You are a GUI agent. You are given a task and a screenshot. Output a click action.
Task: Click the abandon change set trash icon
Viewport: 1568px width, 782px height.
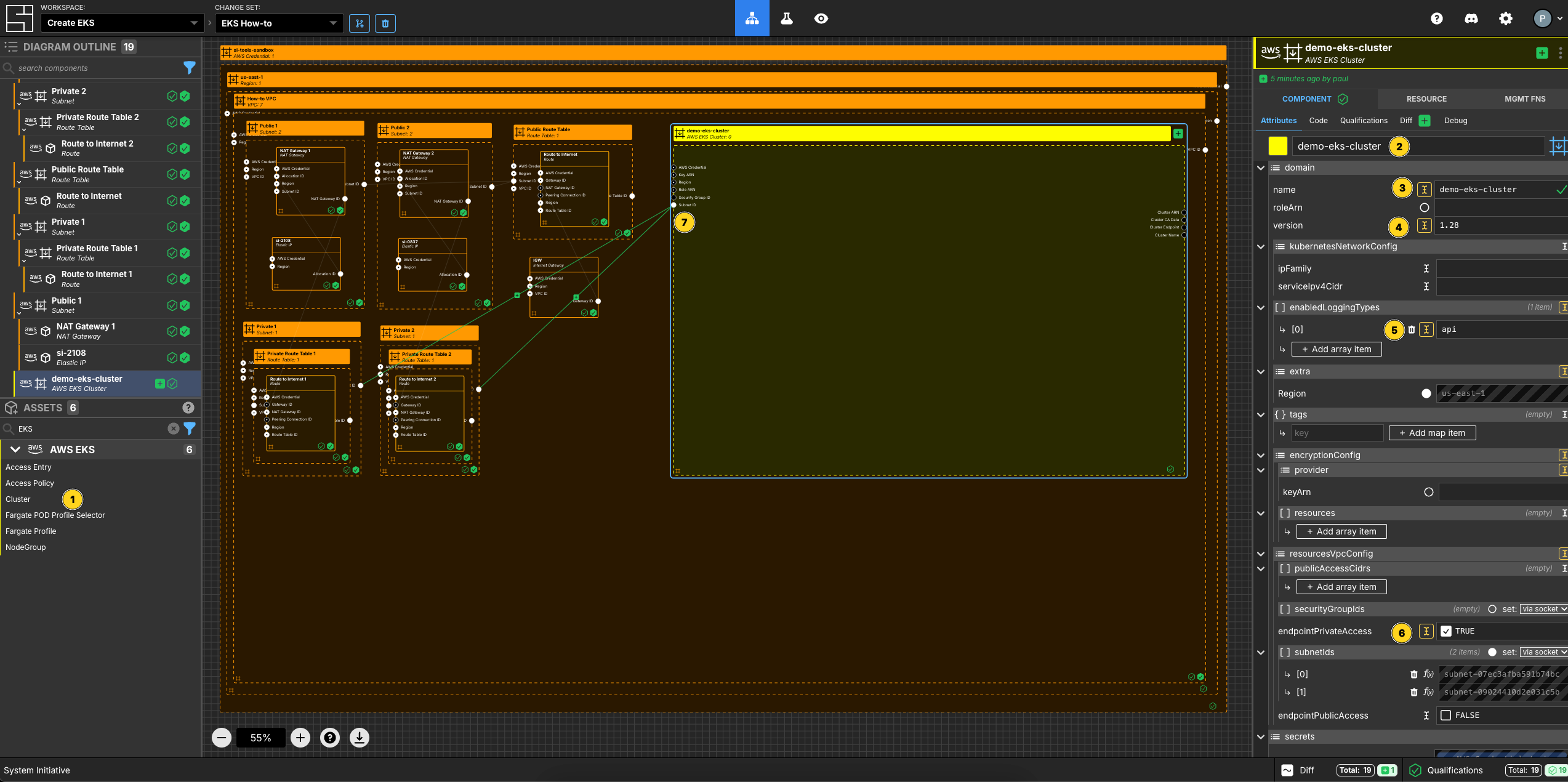tap(385, 23)
